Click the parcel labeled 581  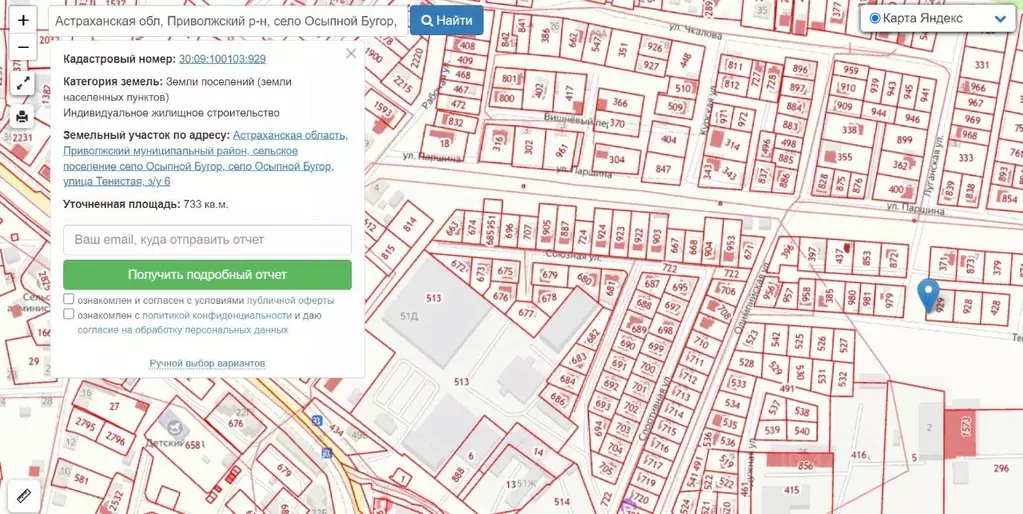(x=81, y=480)
